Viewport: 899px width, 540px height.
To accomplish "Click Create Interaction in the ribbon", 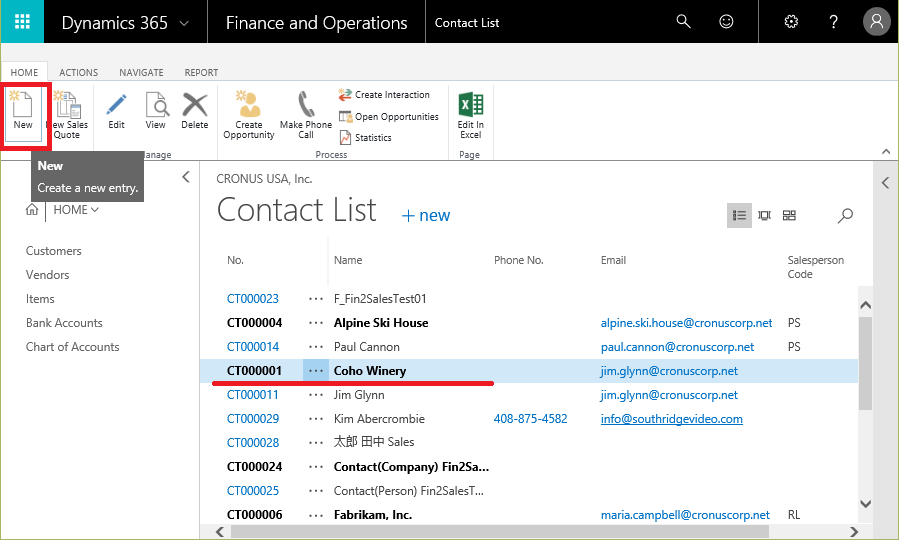I will (384, 95).
